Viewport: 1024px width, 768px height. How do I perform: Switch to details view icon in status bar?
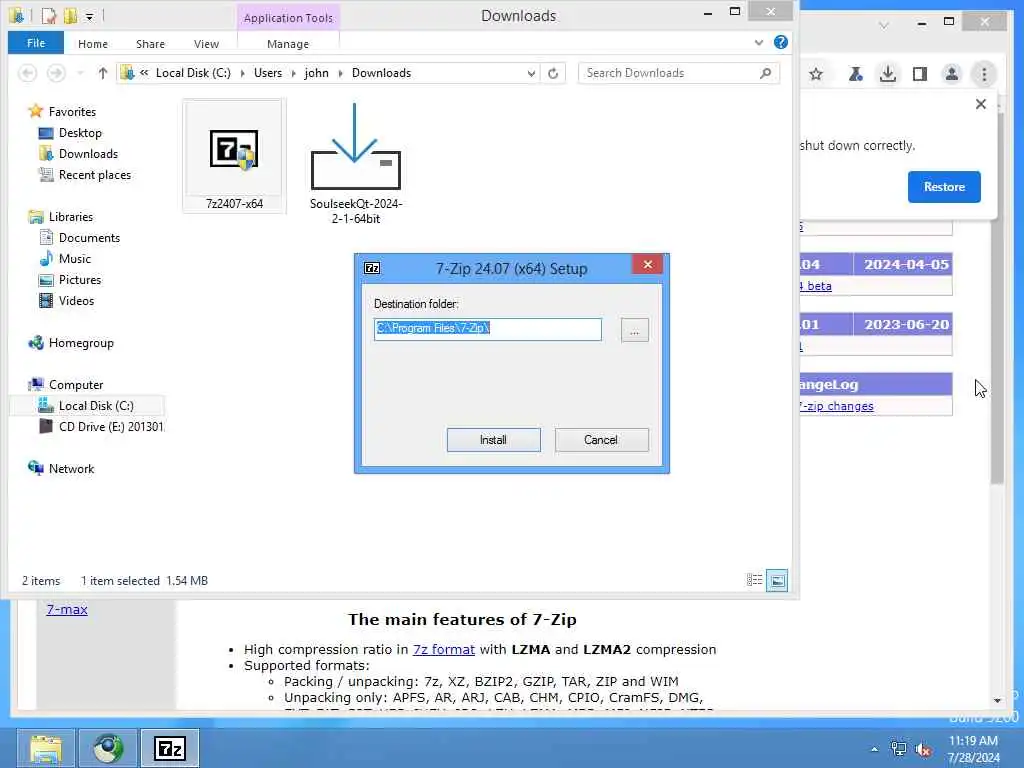click(754, 580)
